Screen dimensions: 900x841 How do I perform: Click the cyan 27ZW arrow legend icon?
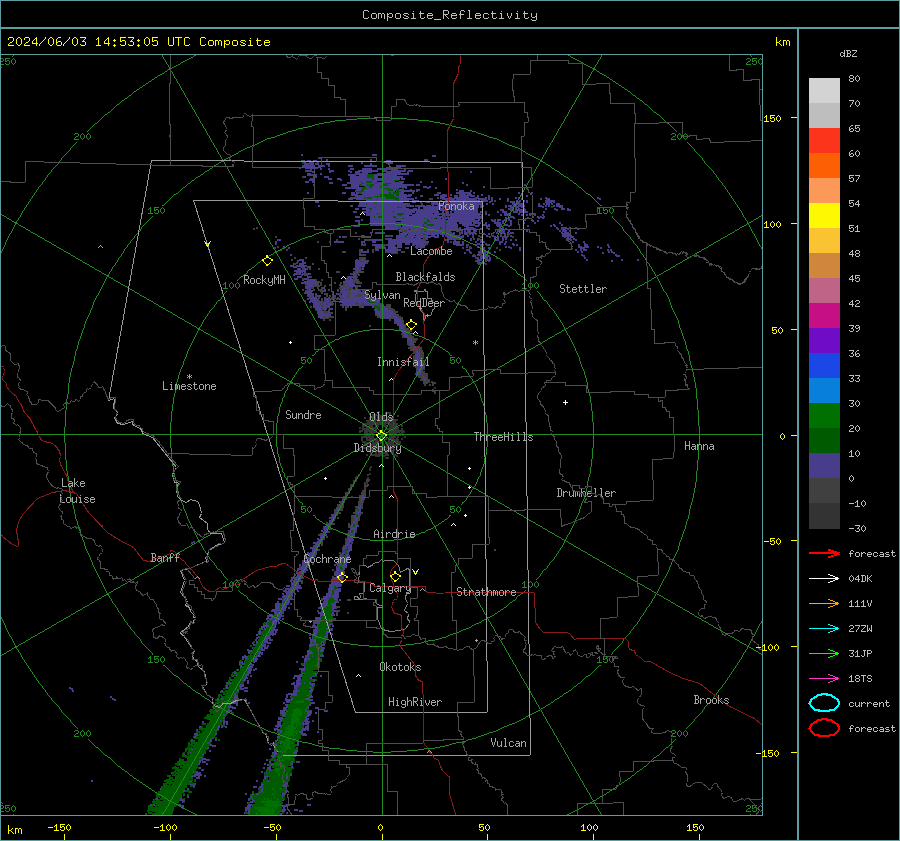point(824,629)
